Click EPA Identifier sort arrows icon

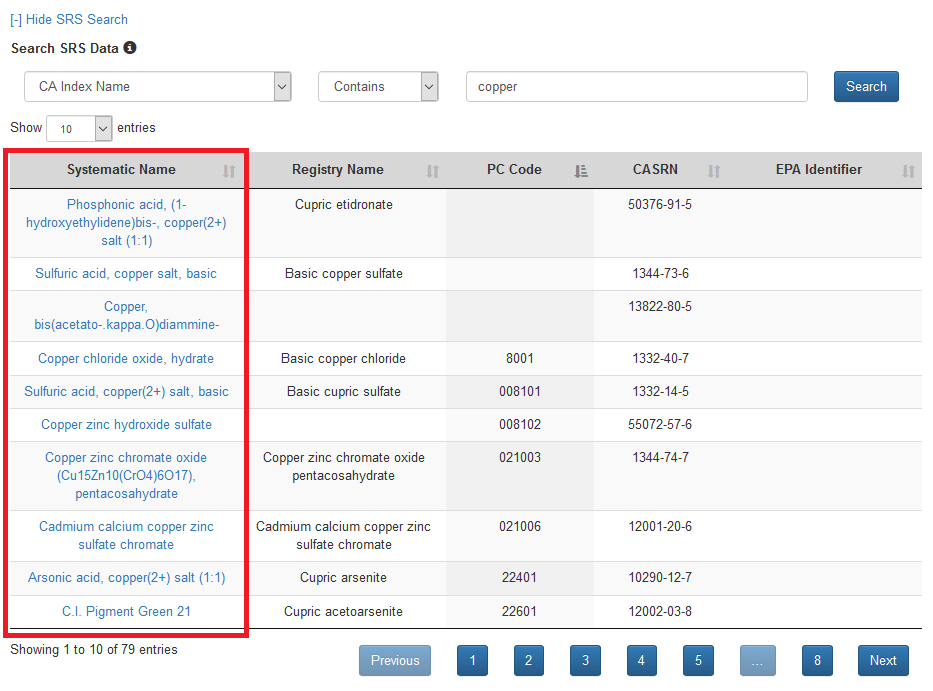(x=908, y=171)
